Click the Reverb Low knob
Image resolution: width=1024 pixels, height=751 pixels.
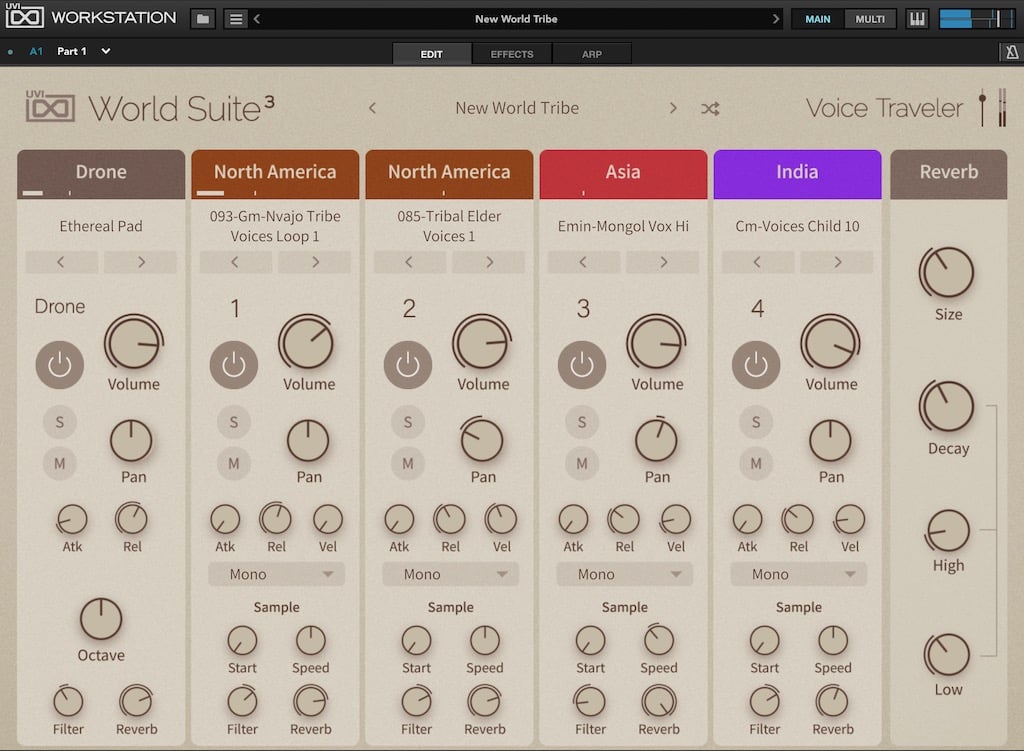pyautogui.click(x=948, y=655)
